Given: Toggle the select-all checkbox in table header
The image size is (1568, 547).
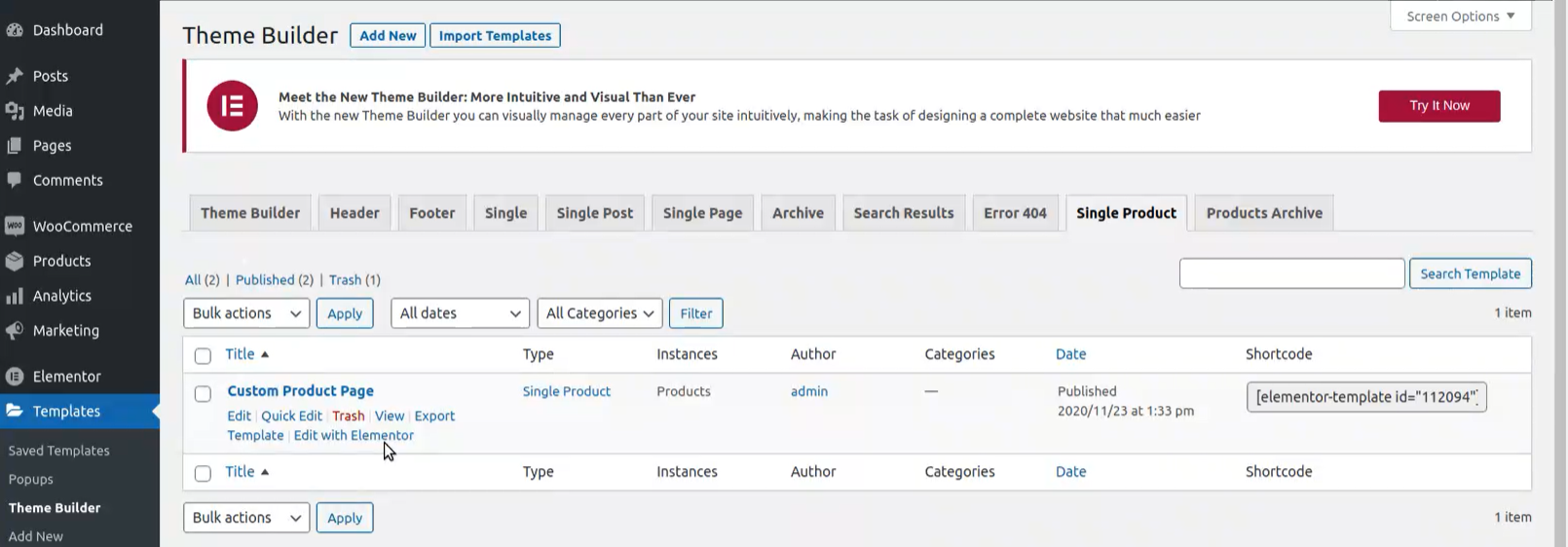Looking at the screenshot, I should pyautogui.click(x=203, y=356).
